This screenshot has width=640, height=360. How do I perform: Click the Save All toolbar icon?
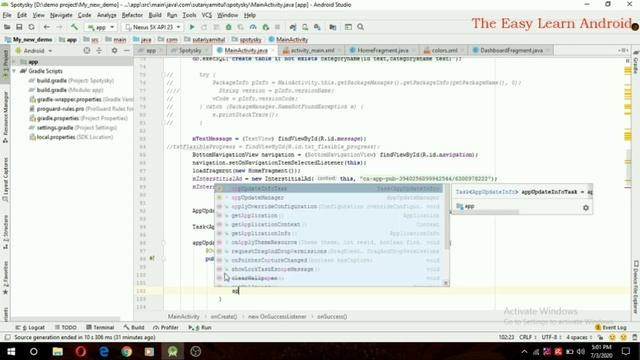click(x=19, y=27)
